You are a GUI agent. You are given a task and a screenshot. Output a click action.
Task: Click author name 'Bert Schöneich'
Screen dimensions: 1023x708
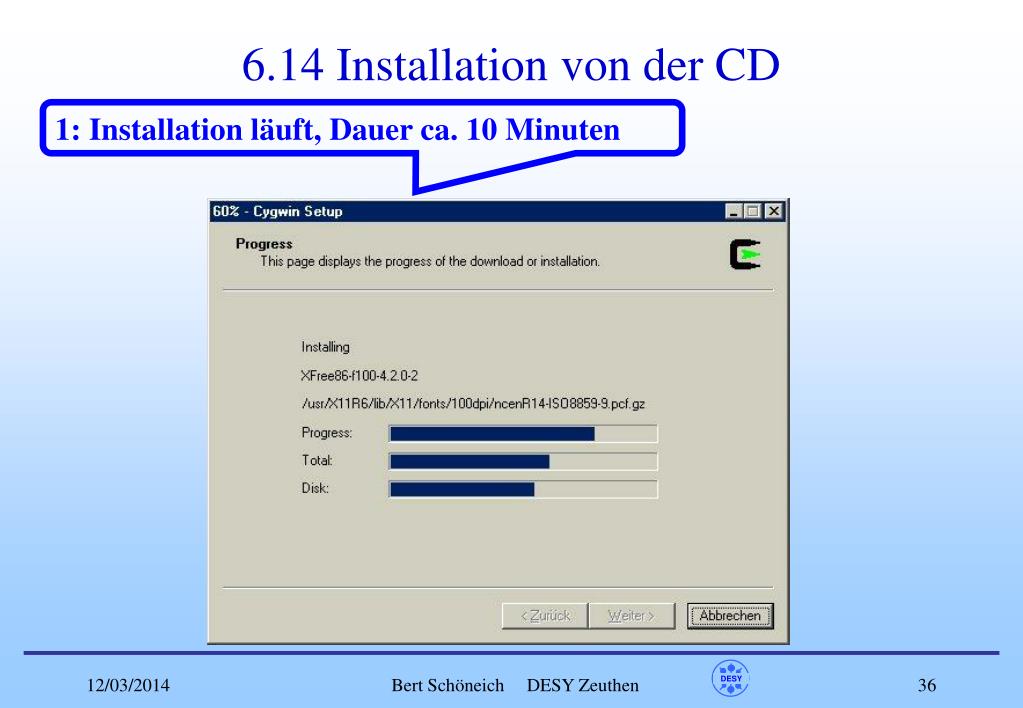point(448,685)
